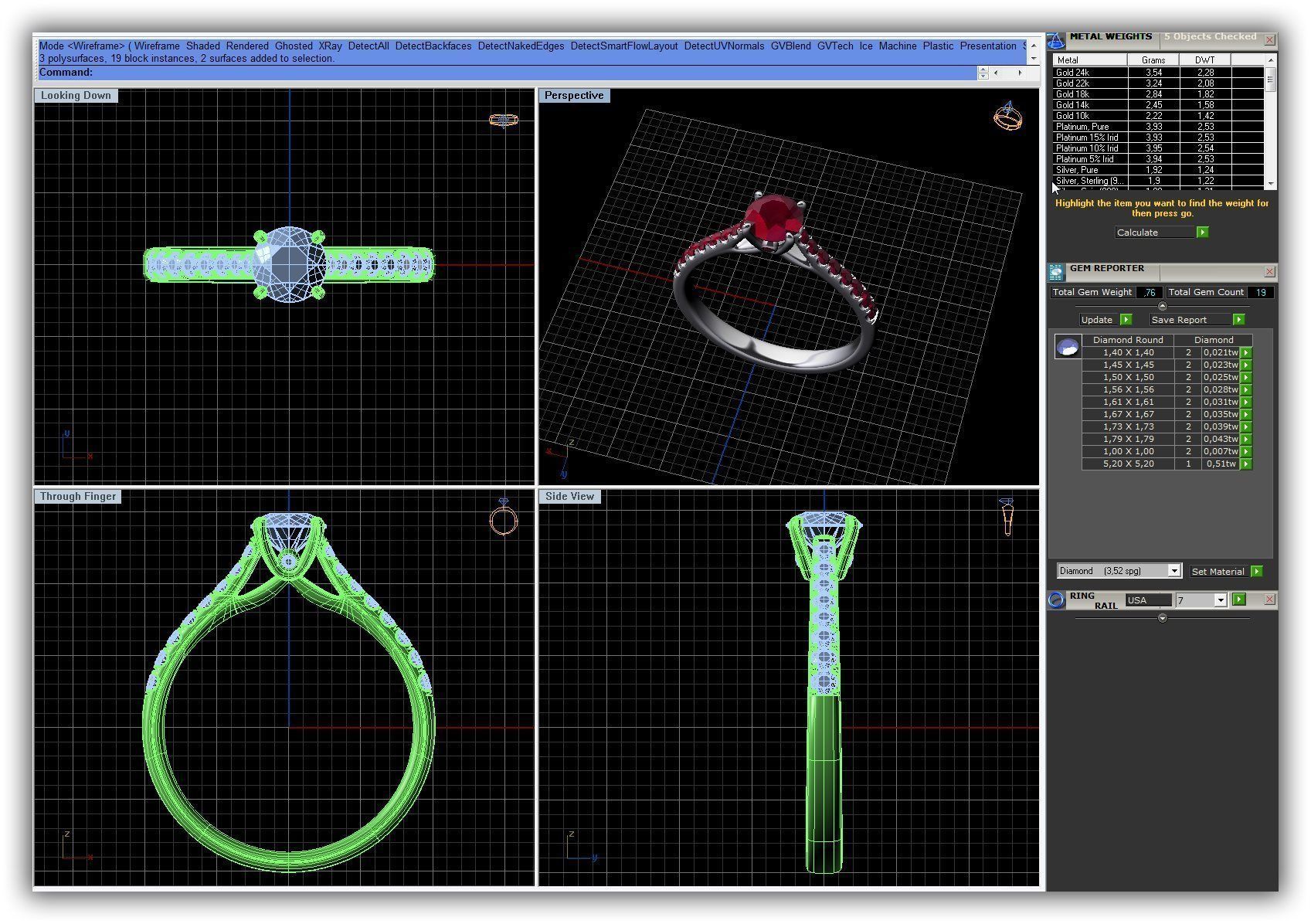
Task: Click the Gem Reporter panel icon
Action: (1056, 272)
